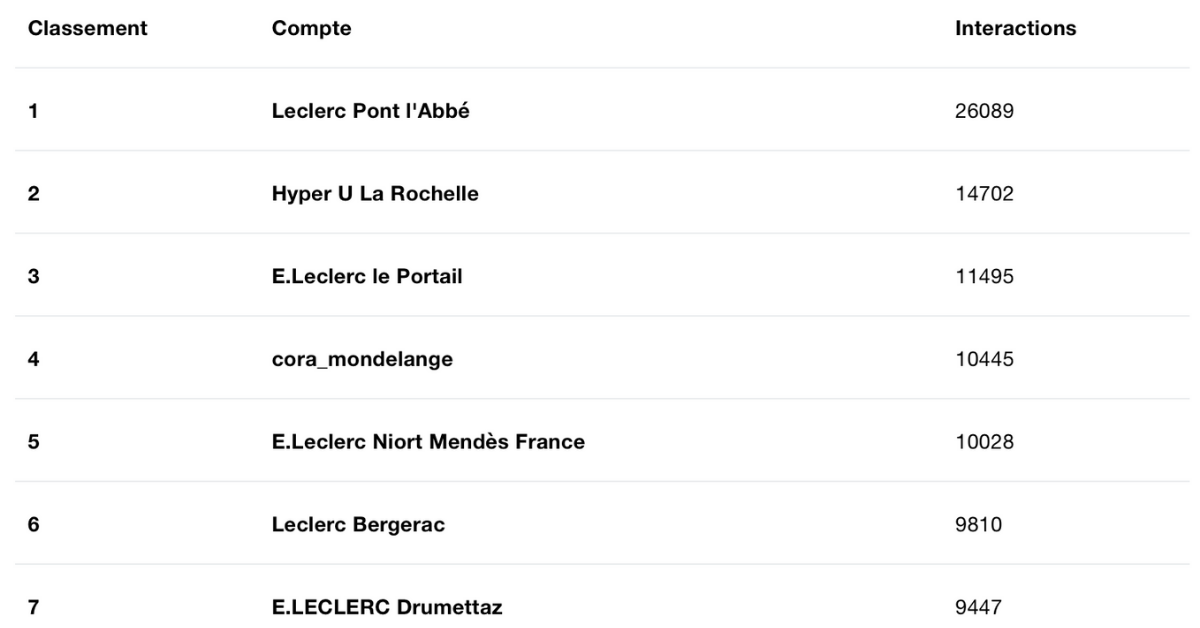Click the 26089 interactions value
The width and height of the screenshot is (1200, 628).
point(985,111)
